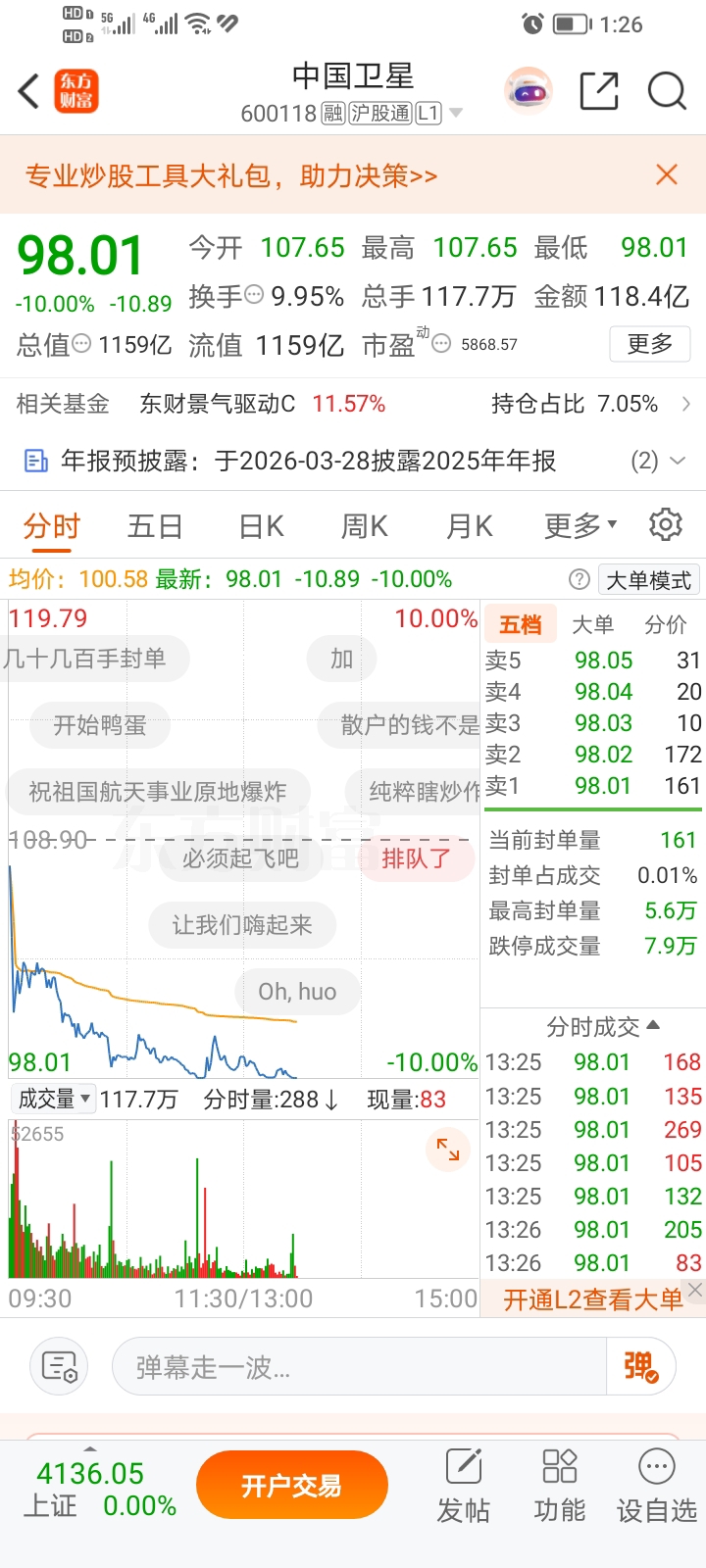Tap 开通L2查看大单 link

coord(593,1299)
